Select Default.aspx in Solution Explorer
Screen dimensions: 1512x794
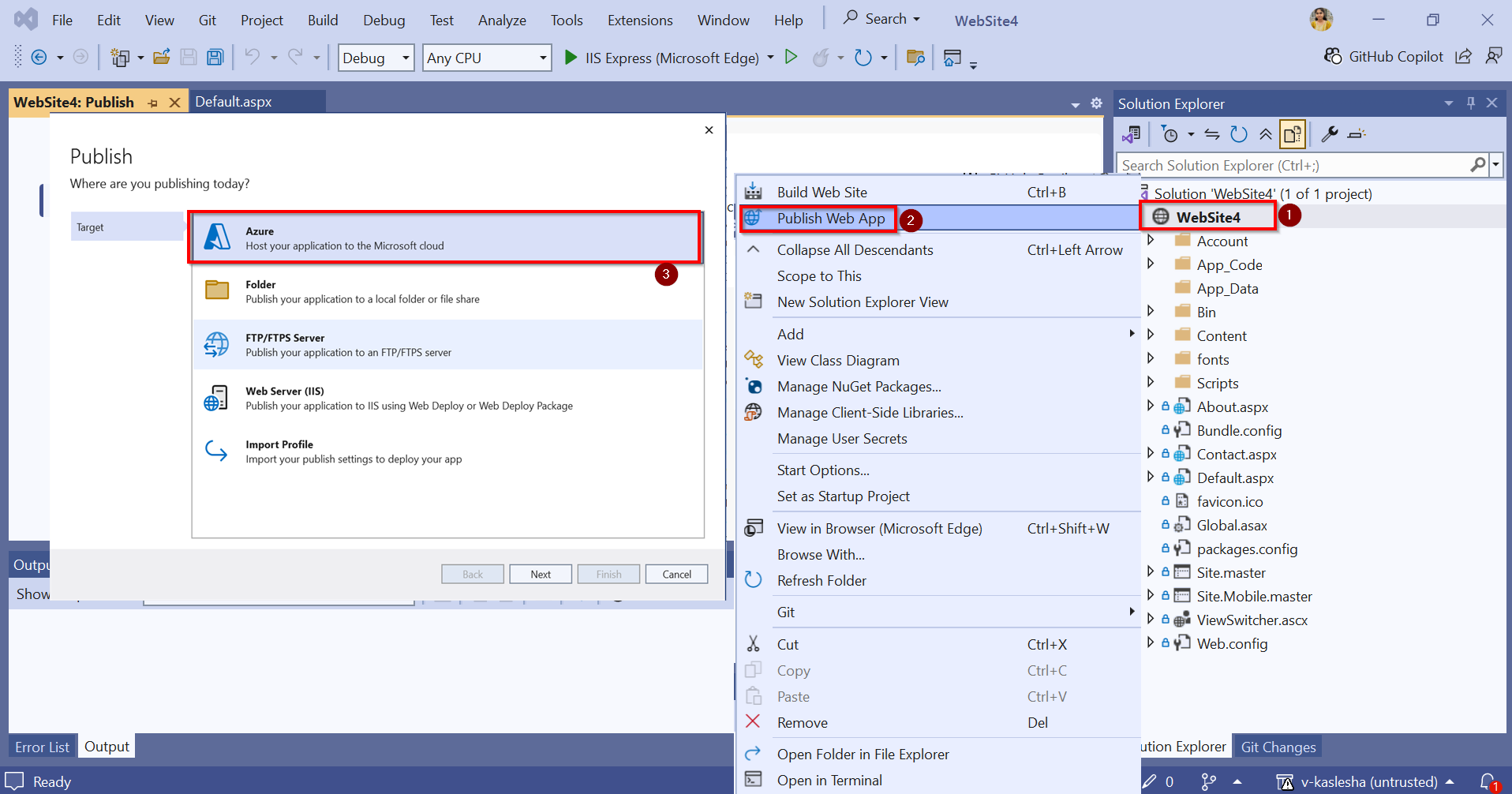point(1235,478)
